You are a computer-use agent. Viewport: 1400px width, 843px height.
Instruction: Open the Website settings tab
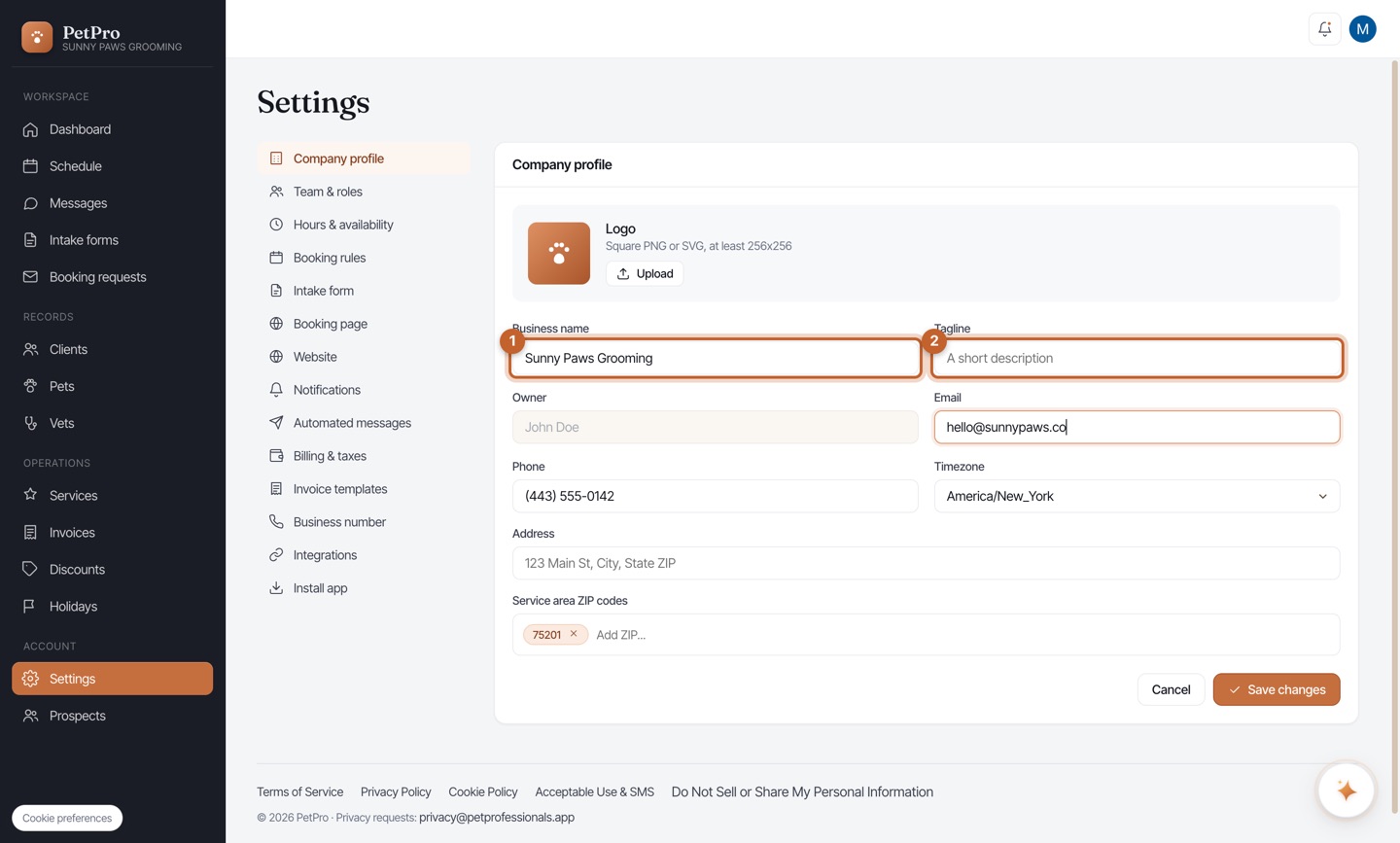click(x=364, y=357)
